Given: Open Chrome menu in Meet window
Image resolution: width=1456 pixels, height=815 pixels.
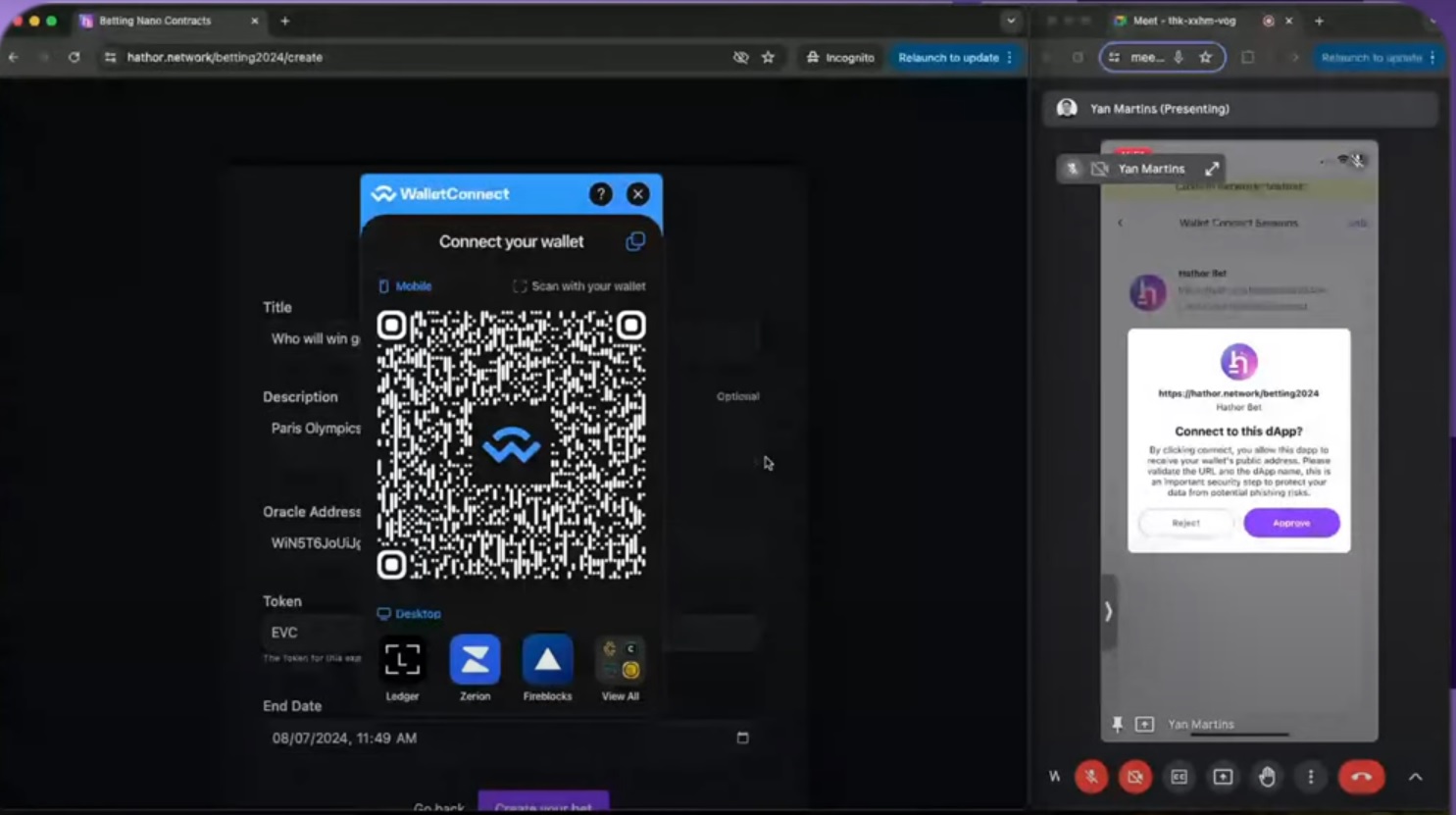Looking at the screenshot, I should click(1433, 57).
